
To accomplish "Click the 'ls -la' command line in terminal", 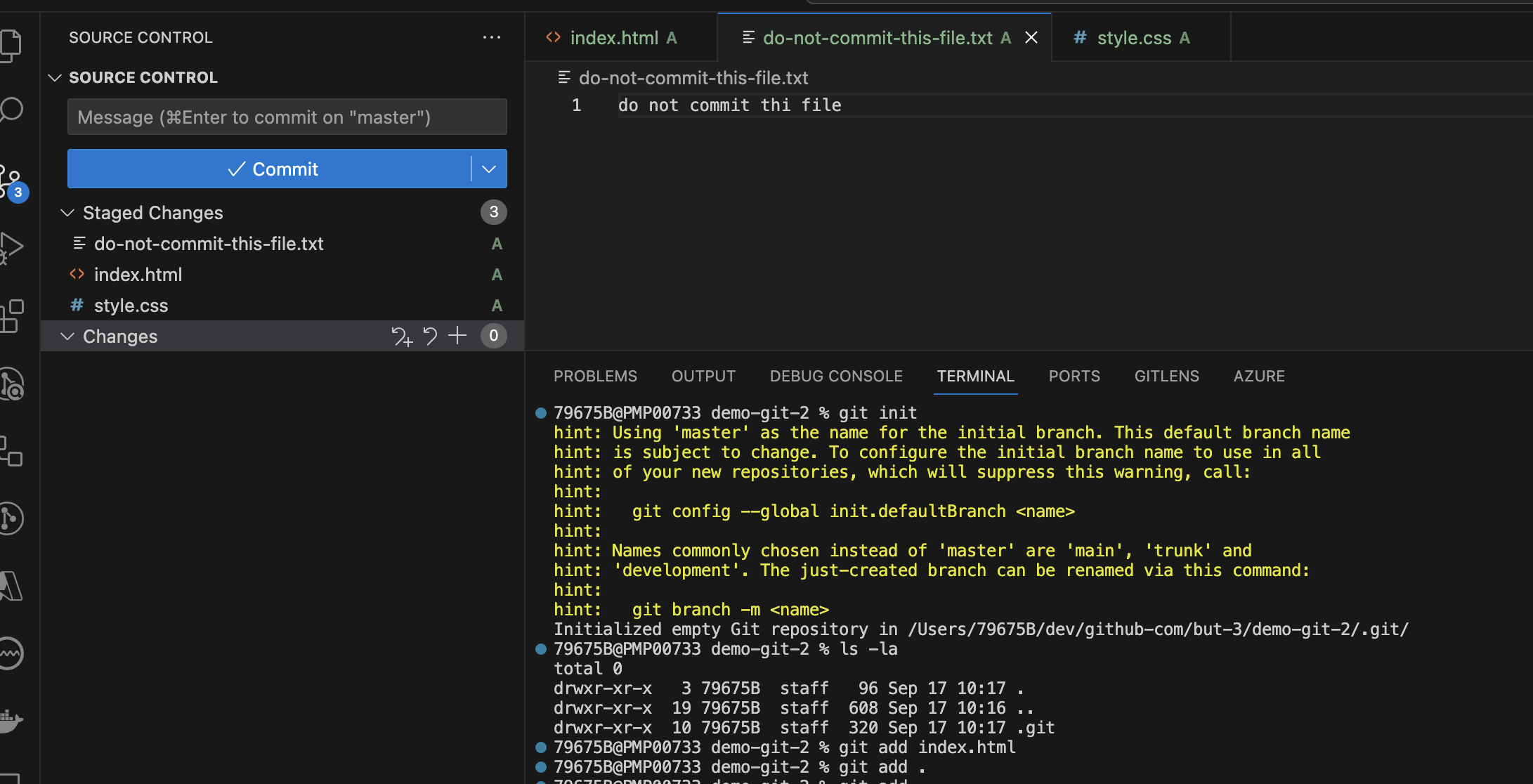I will (x=725, y=648).
